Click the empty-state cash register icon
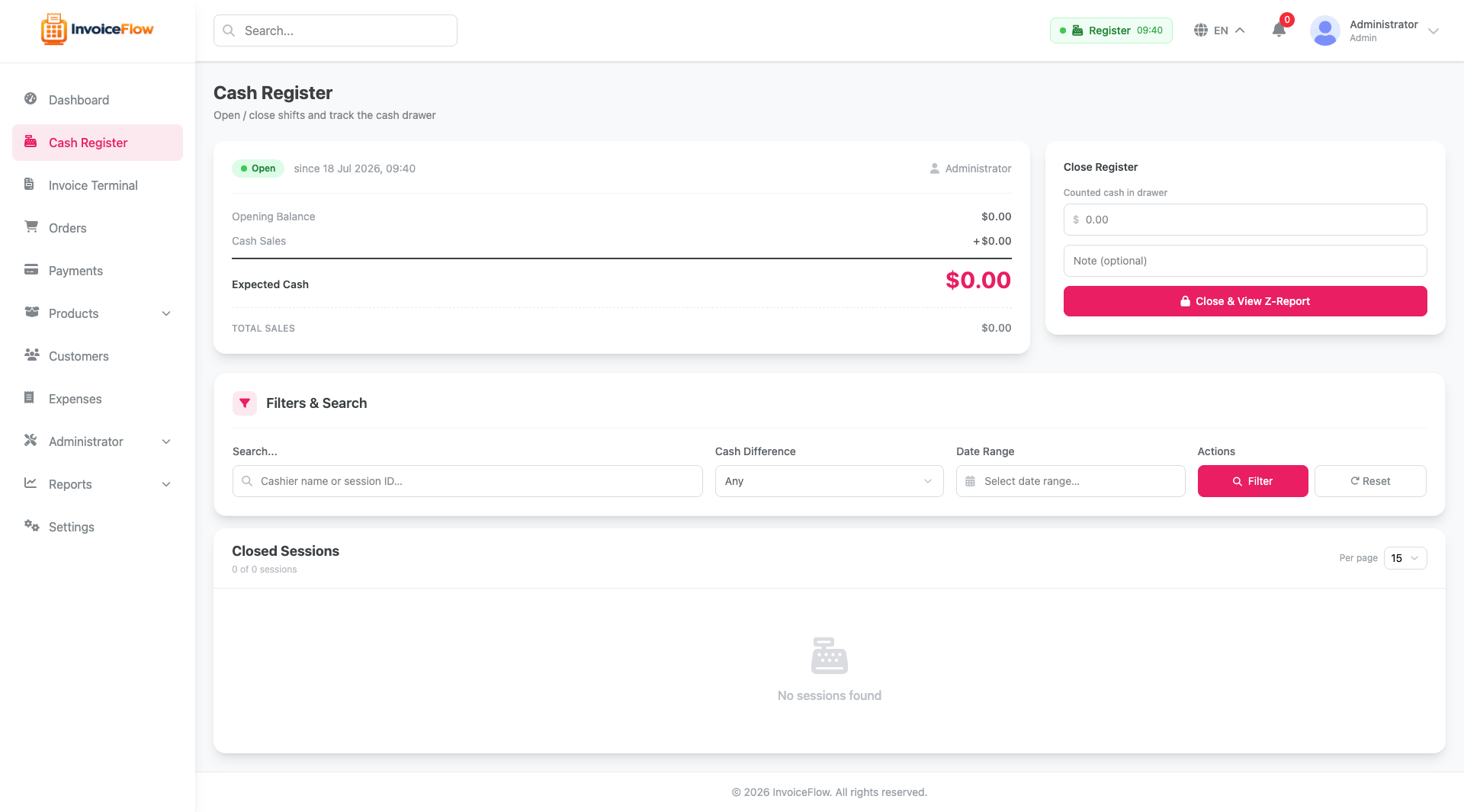This screenshot has height=812, width=1464. (x=830, y=656)
